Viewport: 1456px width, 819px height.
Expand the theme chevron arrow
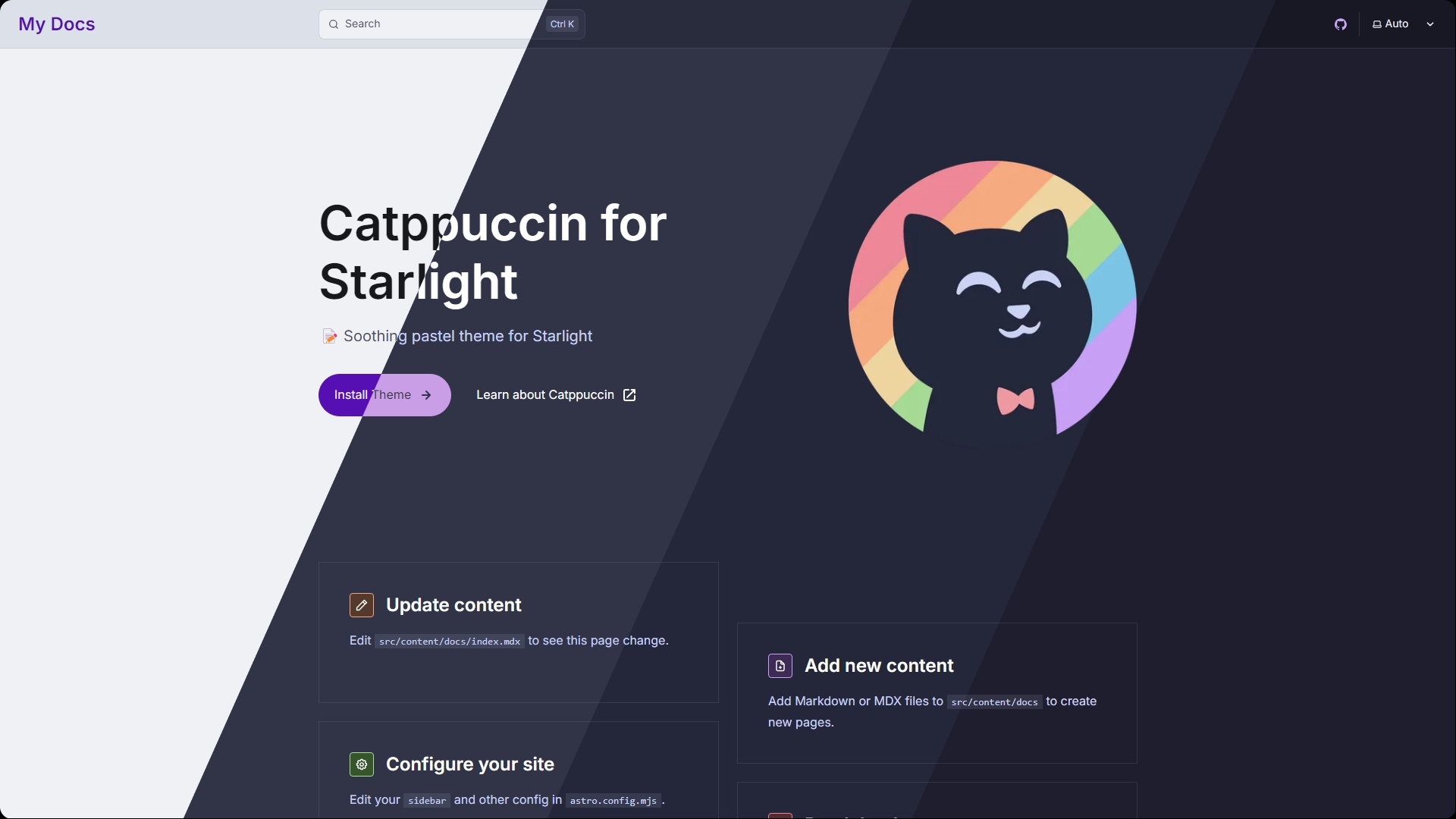1430,24
